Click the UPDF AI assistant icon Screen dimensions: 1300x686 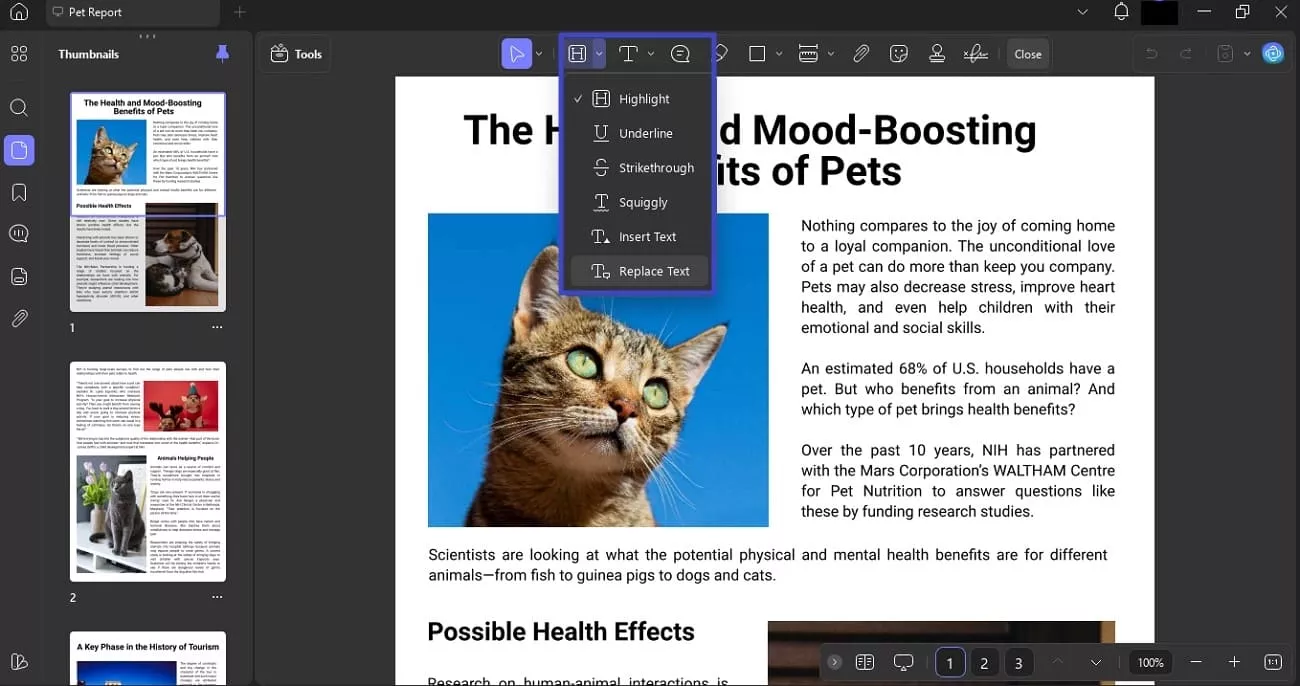(1273, 54)
